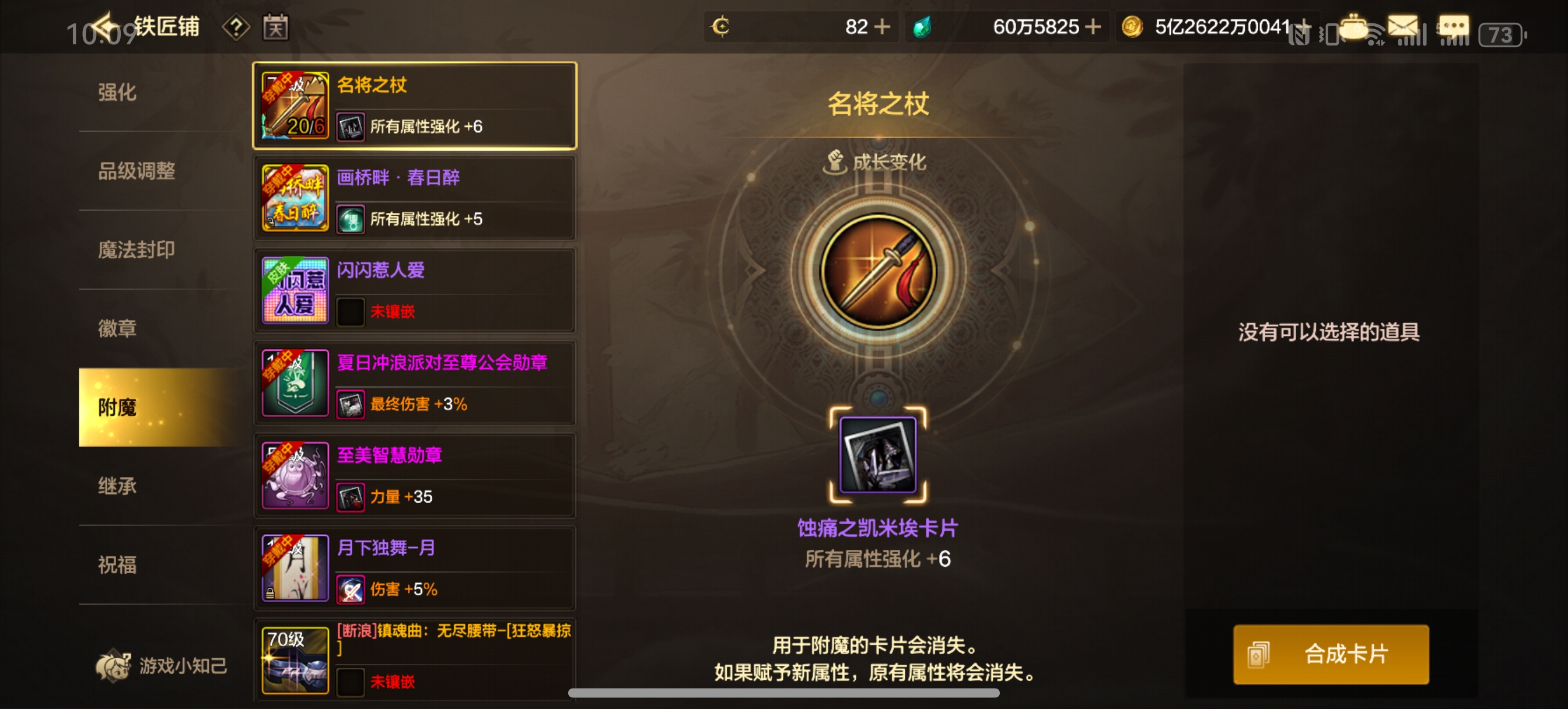Click the 名将之杖 weapon emblem
Viewport: 1568px width, 709px height.
pos(878,272)
